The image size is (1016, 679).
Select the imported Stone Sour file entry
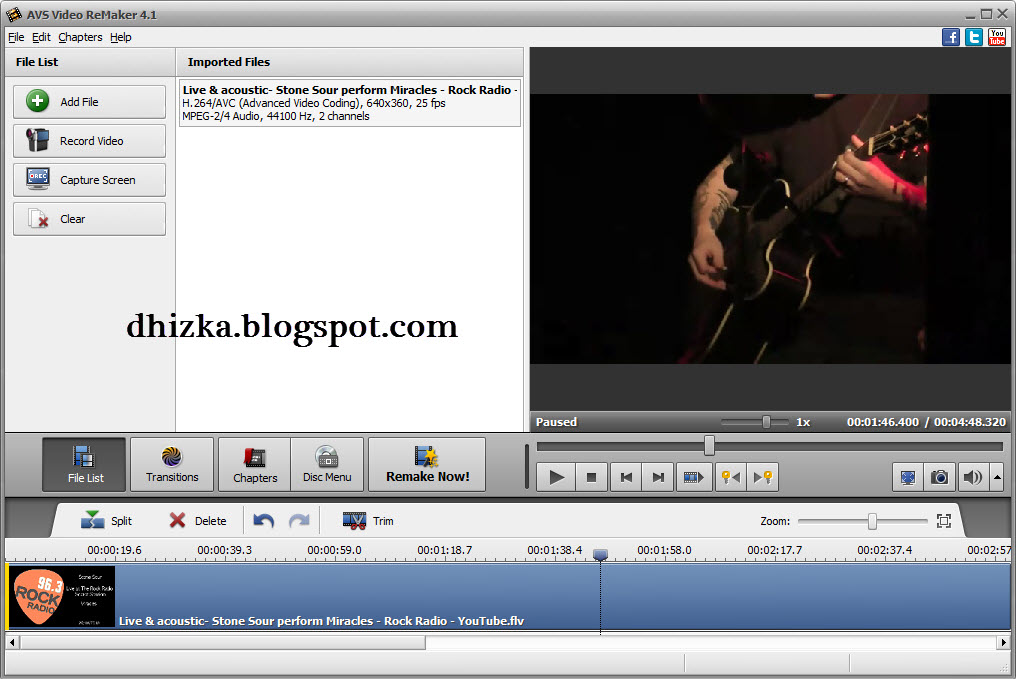click(x=350, y=103)
